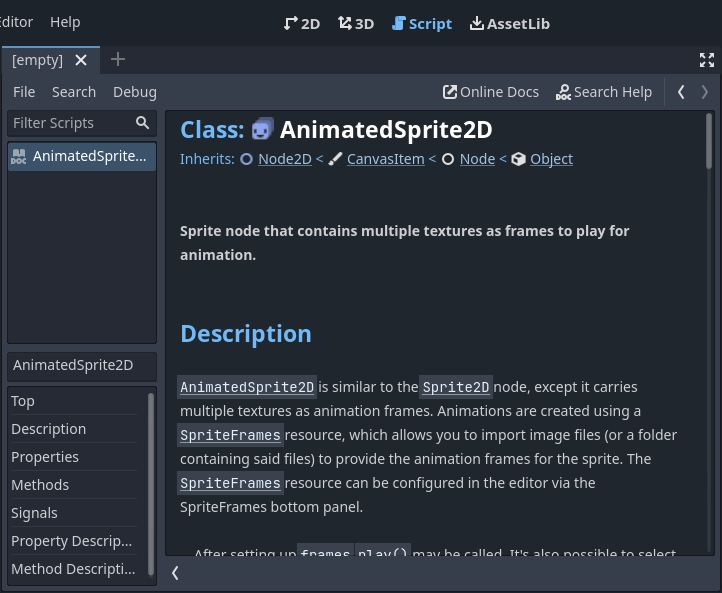Go to next history arrow
The image size is (722, 593).
pyautogui.click(x=705, y=92)
